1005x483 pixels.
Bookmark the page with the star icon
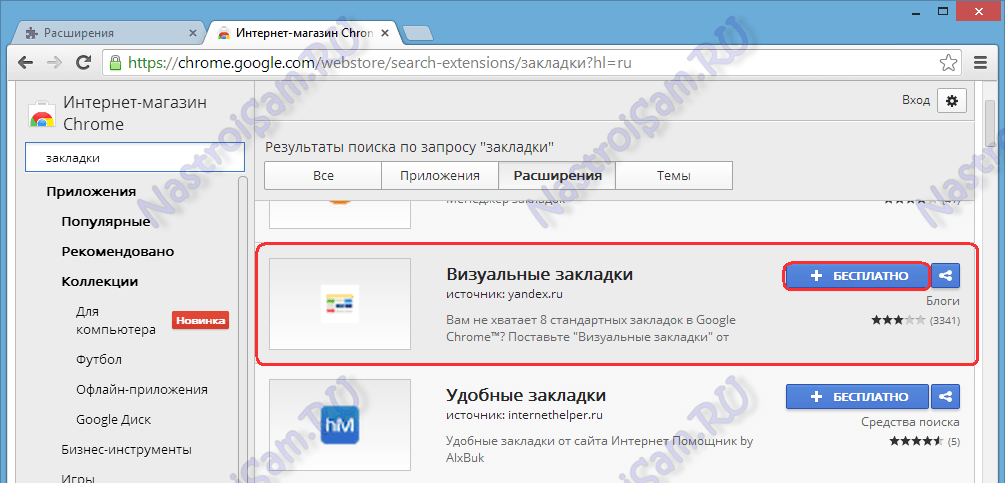[x=948, y=63]
